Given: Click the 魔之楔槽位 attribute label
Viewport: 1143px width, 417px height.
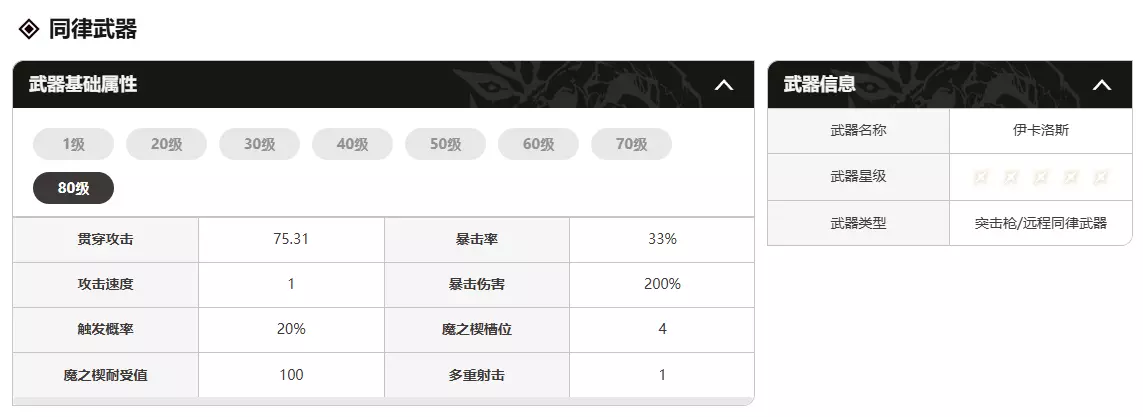Looking at the screenshot, I should 477,329.
